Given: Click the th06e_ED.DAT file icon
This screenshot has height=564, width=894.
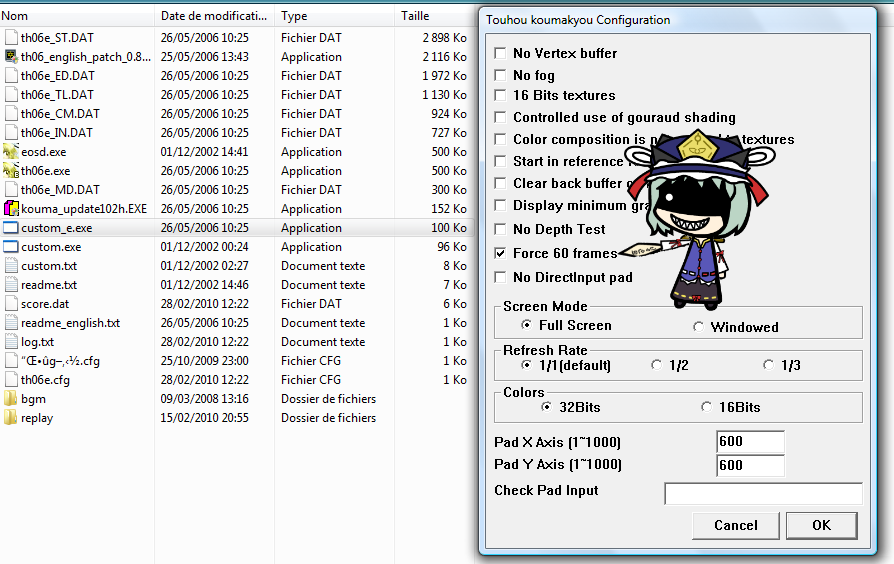Looking at the screenshot, I should 11,76.
